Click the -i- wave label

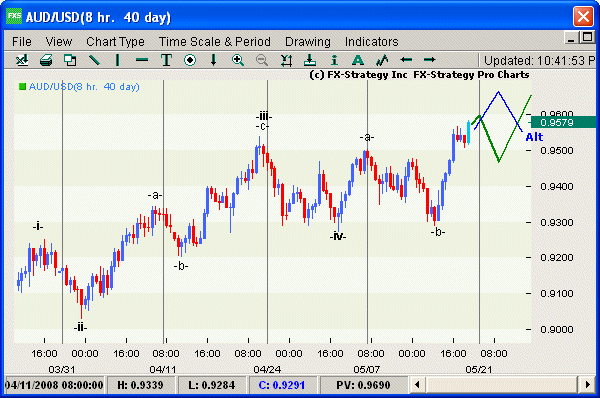coord(38,227)
